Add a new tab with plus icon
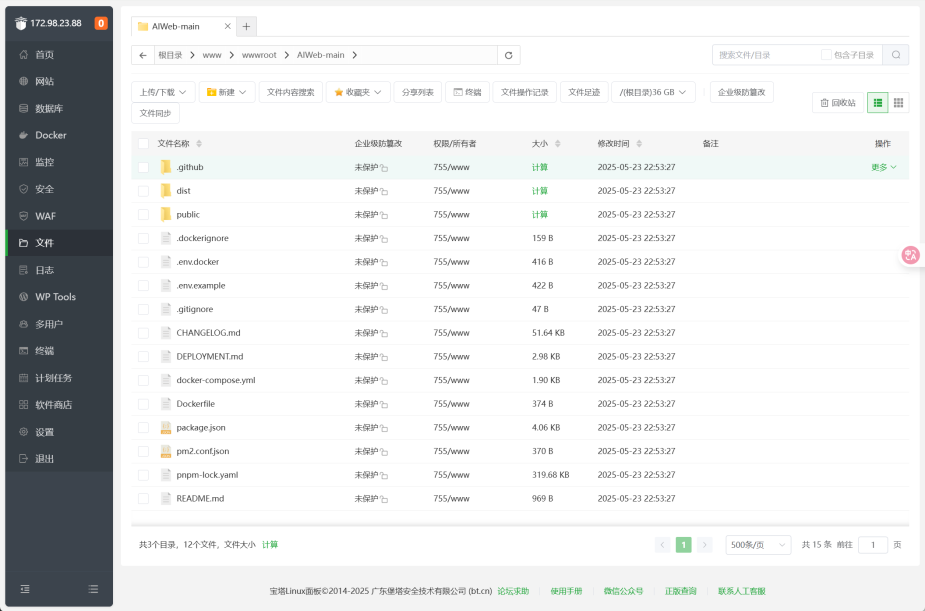The height and width of the screenshot is (611, 925). (x=247, y=27)
